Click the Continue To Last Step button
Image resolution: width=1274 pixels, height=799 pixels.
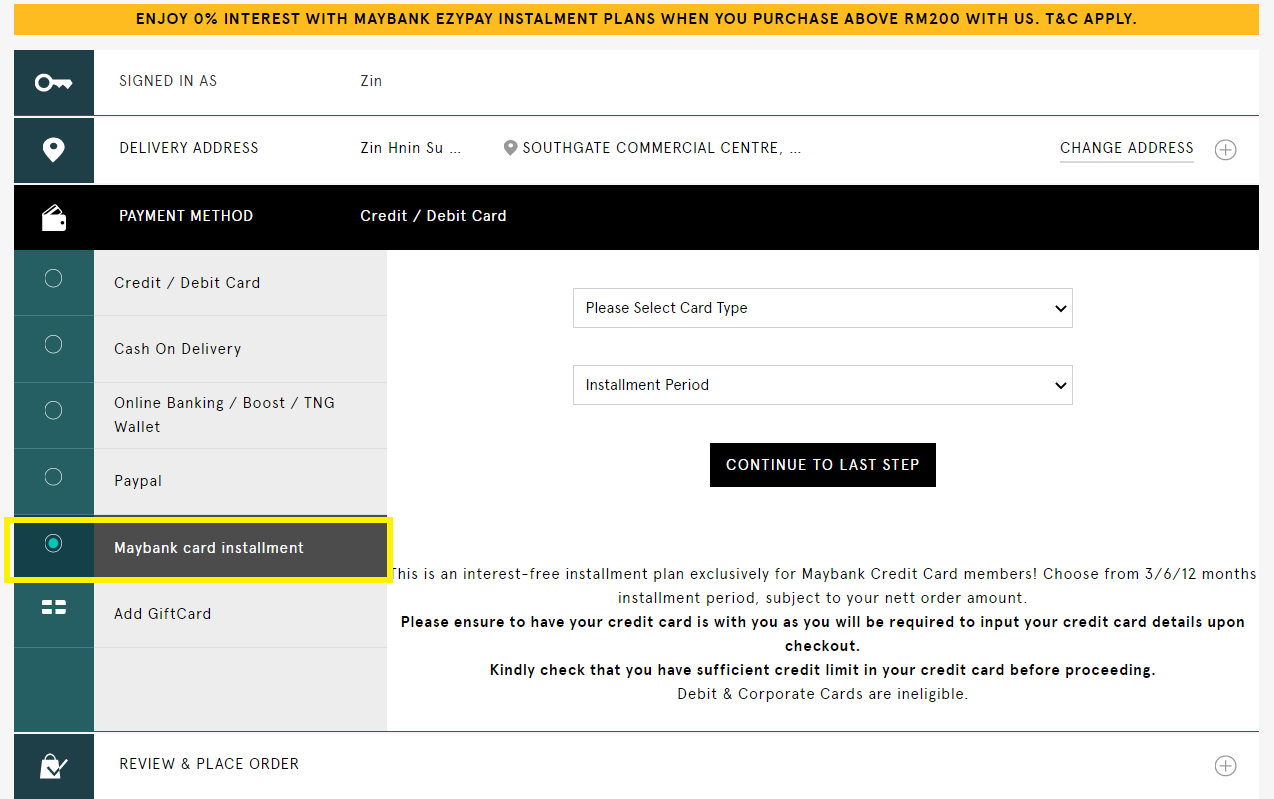pyautogui.click(x=822, y=465)
